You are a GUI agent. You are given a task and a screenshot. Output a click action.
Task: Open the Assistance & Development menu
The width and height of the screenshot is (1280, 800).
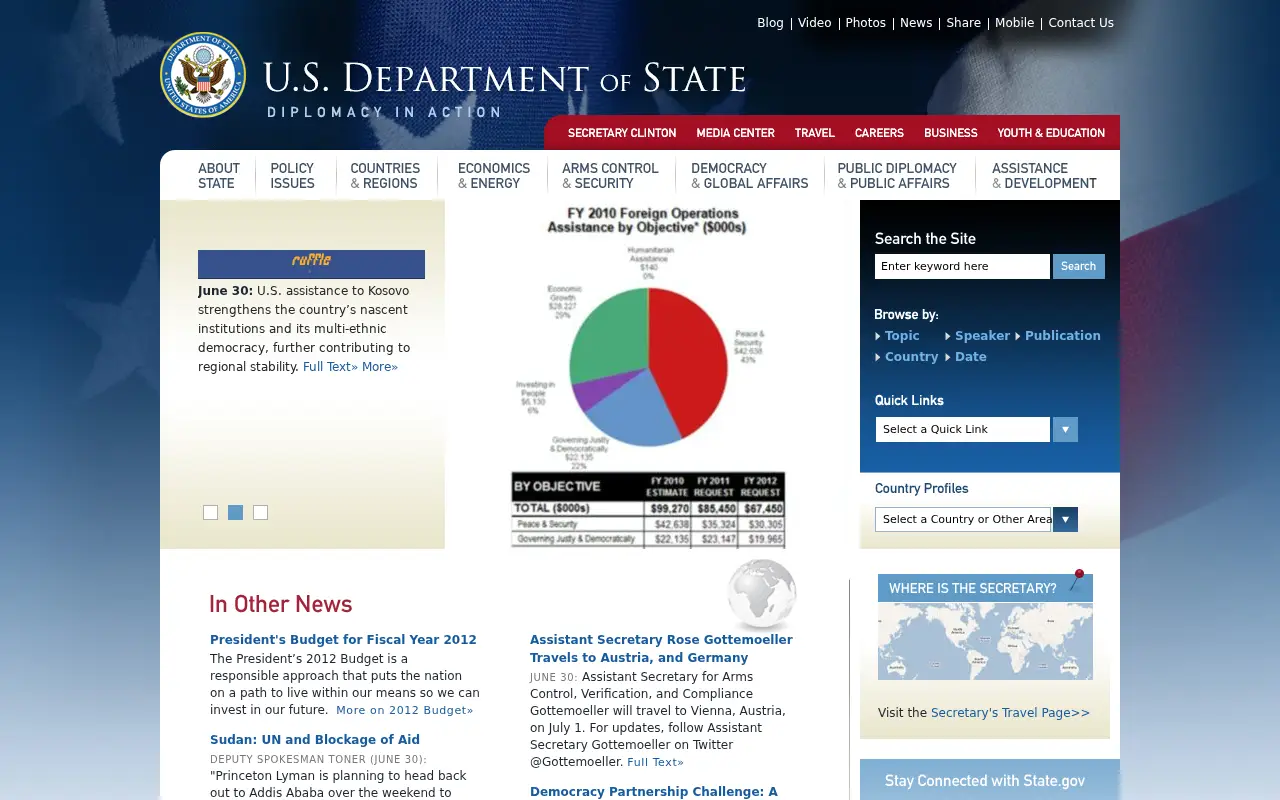tap(1044, 176)
